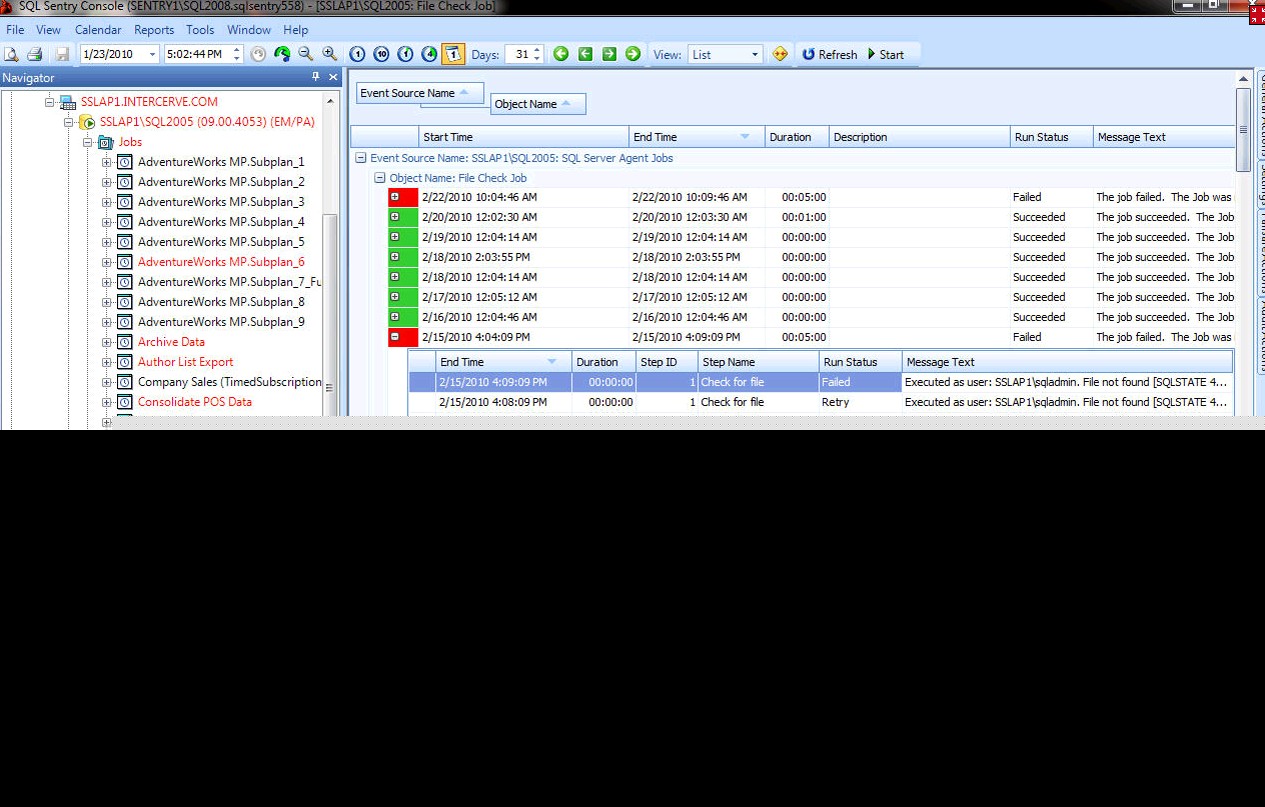
Task: Open the Reports menu
Action: [154, 30]
